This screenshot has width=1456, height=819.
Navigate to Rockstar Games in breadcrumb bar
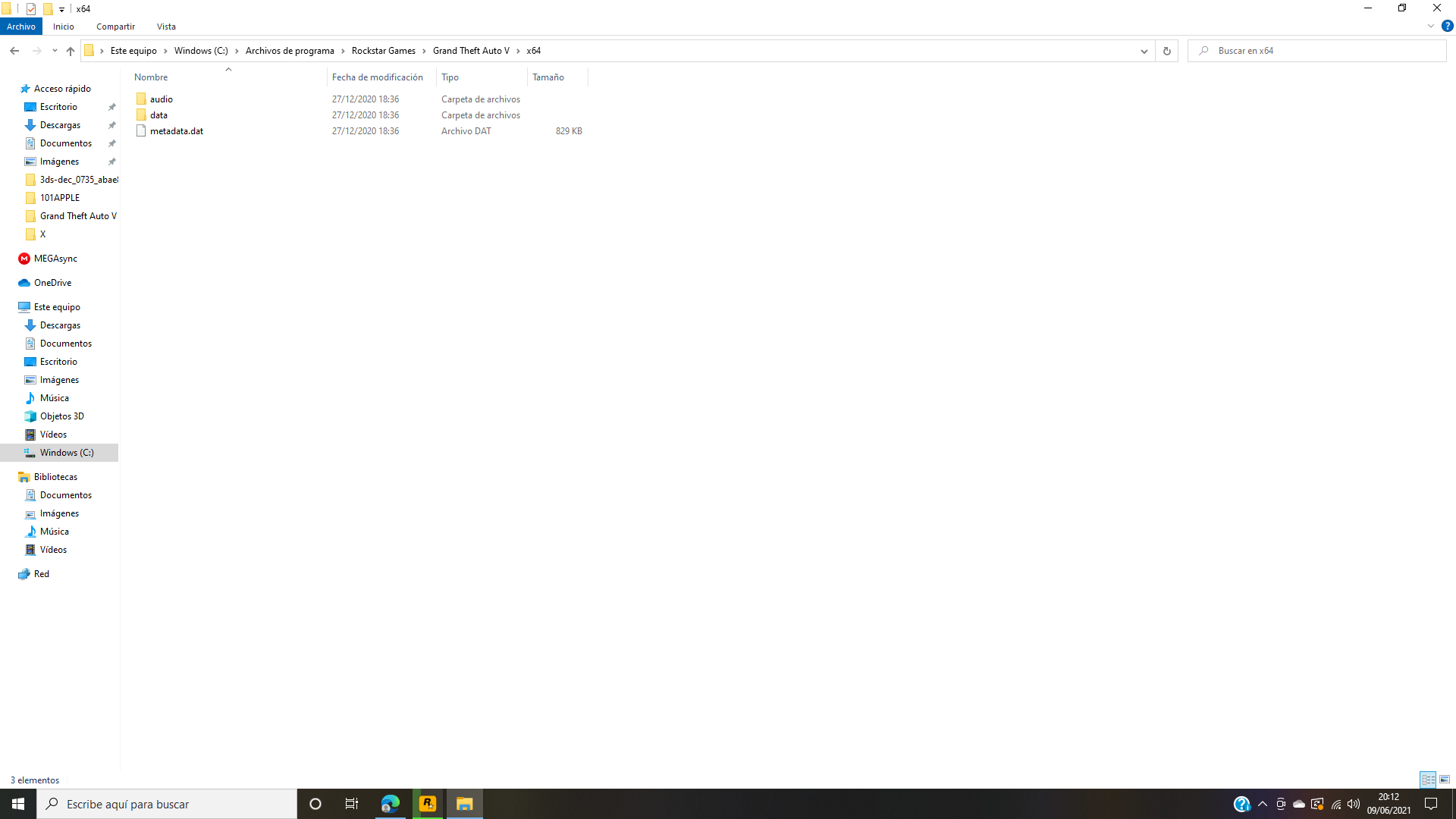point(383,51)
